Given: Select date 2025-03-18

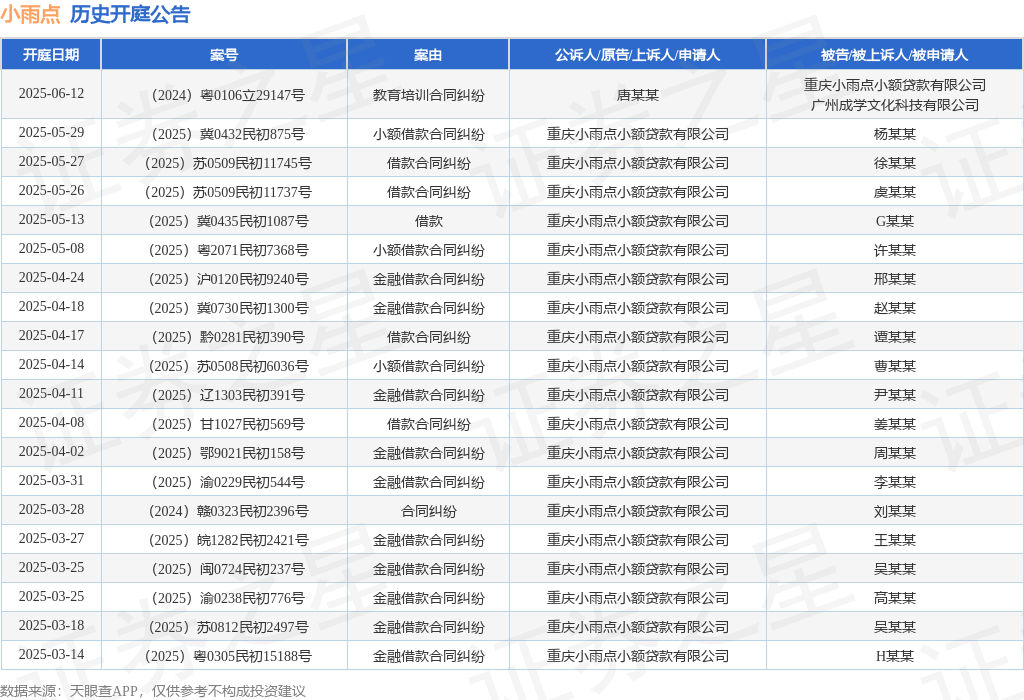Looking at the screenshot, I should (x=51, y=626).
